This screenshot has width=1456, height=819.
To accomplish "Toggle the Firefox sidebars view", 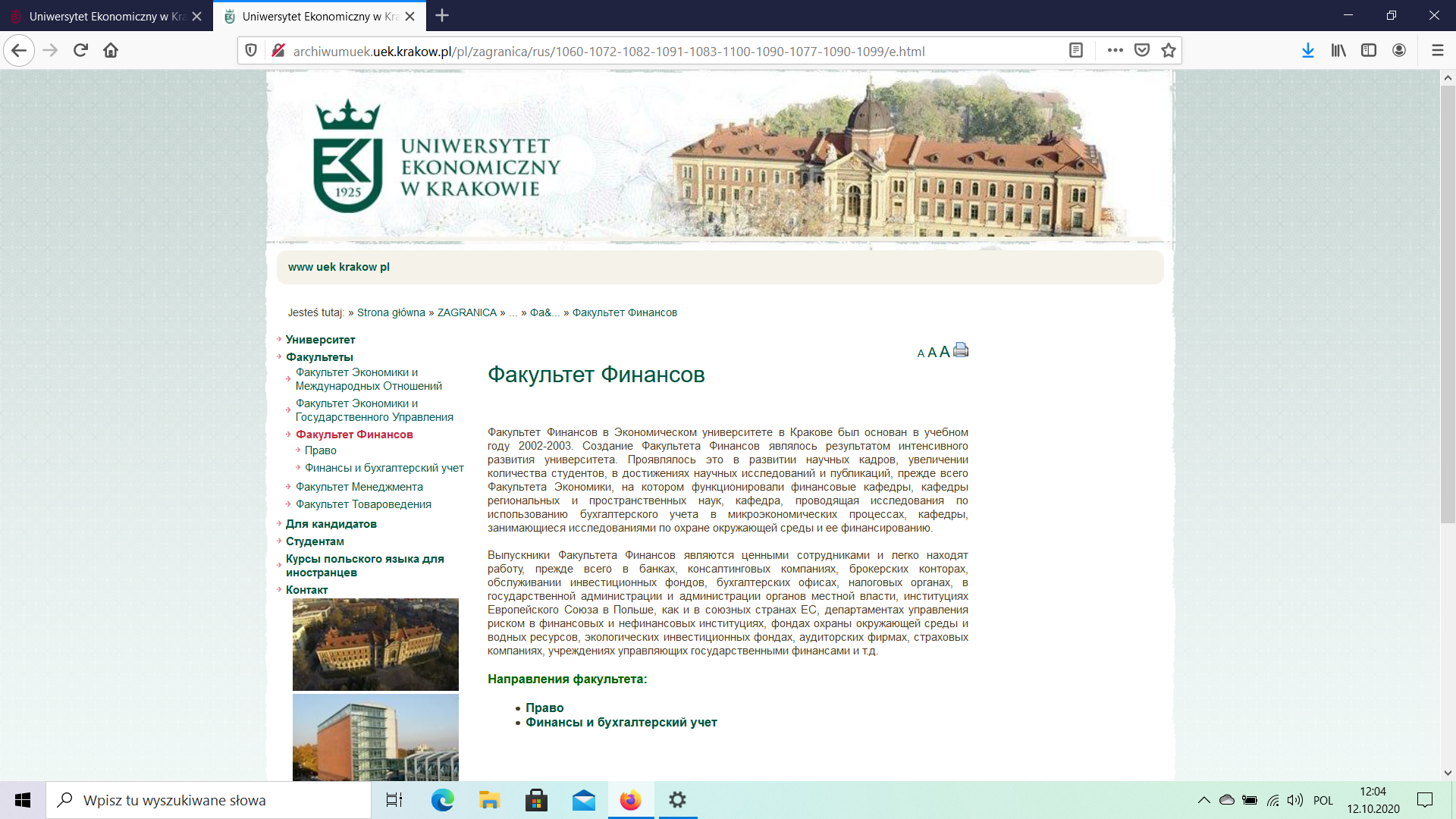I will tap(1369, 51).
